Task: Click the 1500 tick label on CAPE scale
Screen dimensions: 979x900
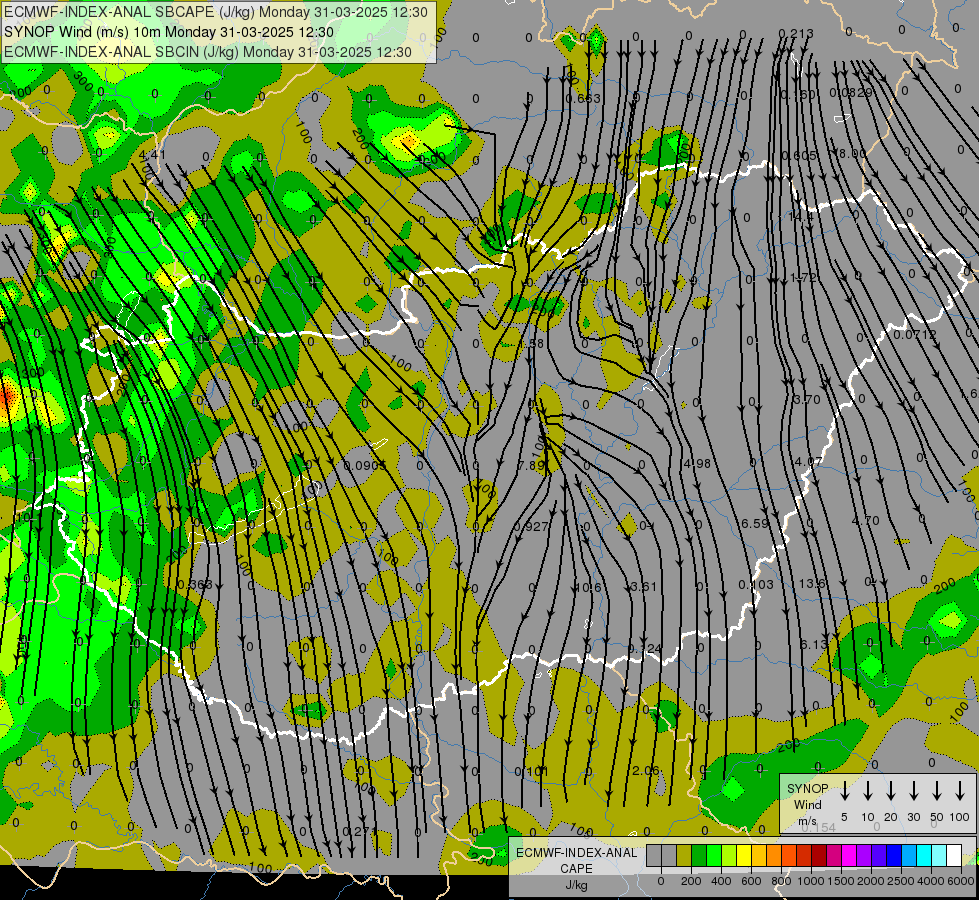Action: 841,881
